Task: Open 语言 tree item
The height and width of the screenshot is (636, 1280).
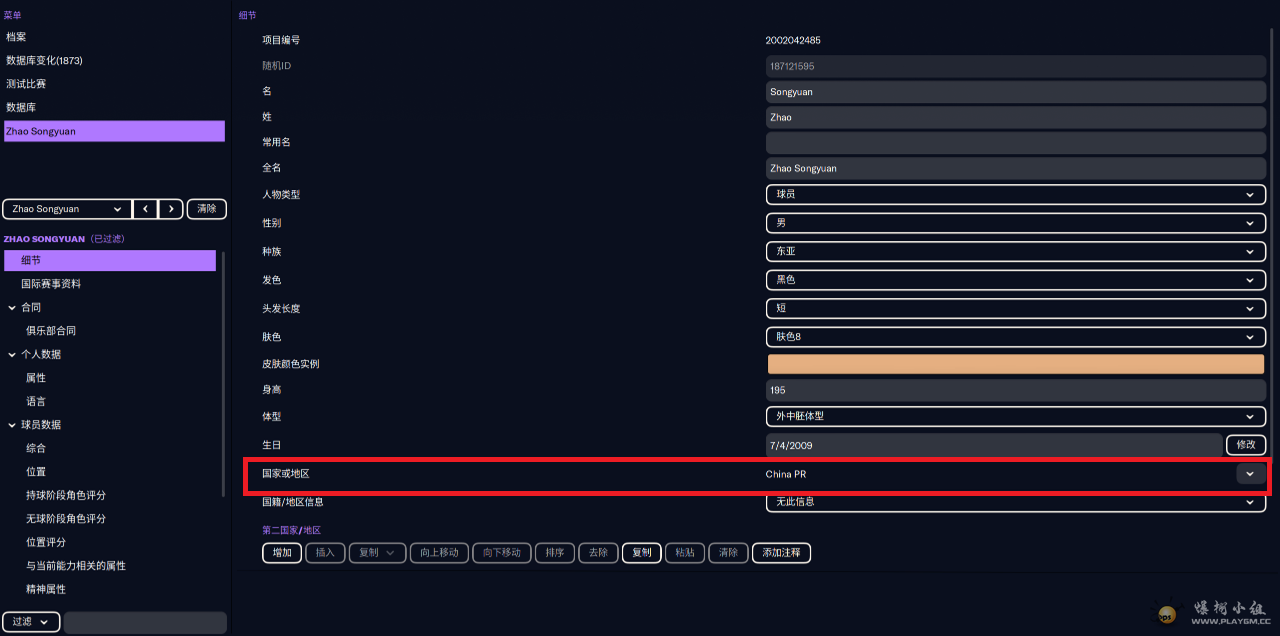Action: tap(36, 401)
